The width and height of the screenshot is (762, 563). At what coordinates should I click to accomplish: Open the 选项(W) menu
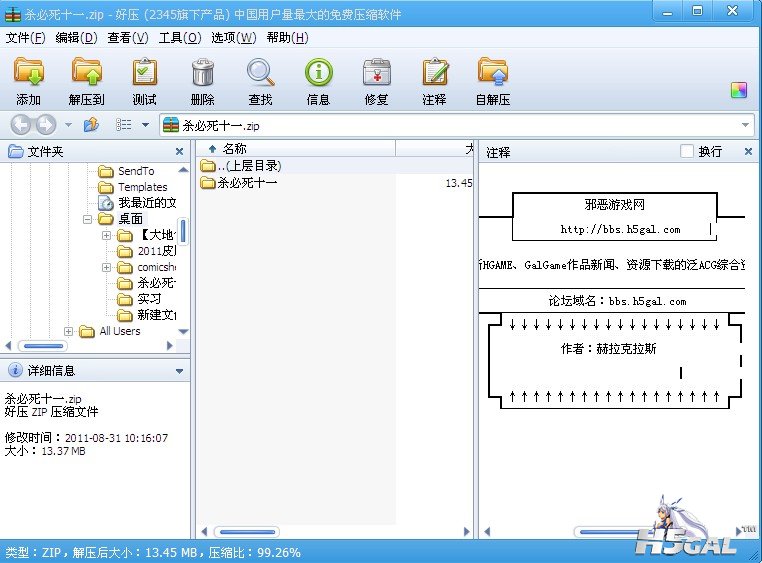click(x=233, y=38)
